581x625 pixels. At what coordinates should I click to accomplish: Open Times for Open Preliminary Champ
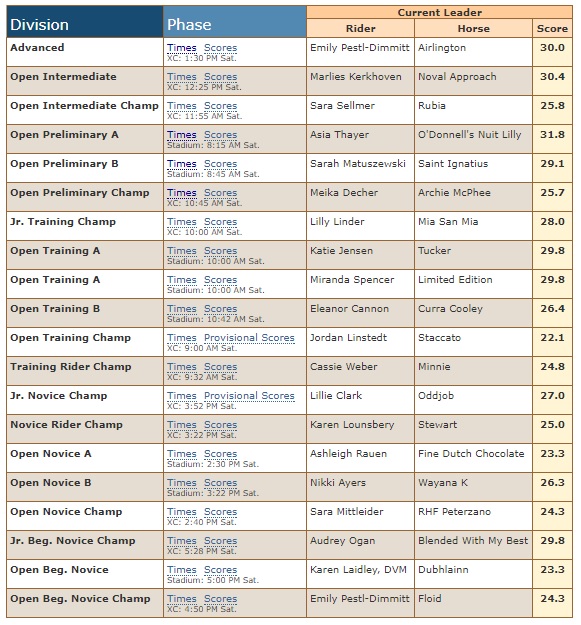point(182,193)
